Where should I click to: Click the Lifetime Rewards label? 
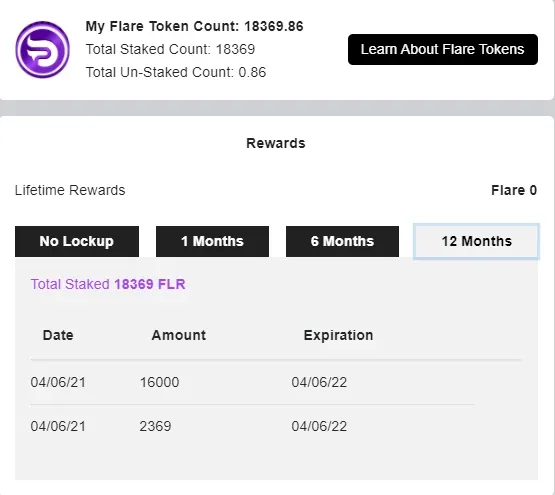point(70,190)
